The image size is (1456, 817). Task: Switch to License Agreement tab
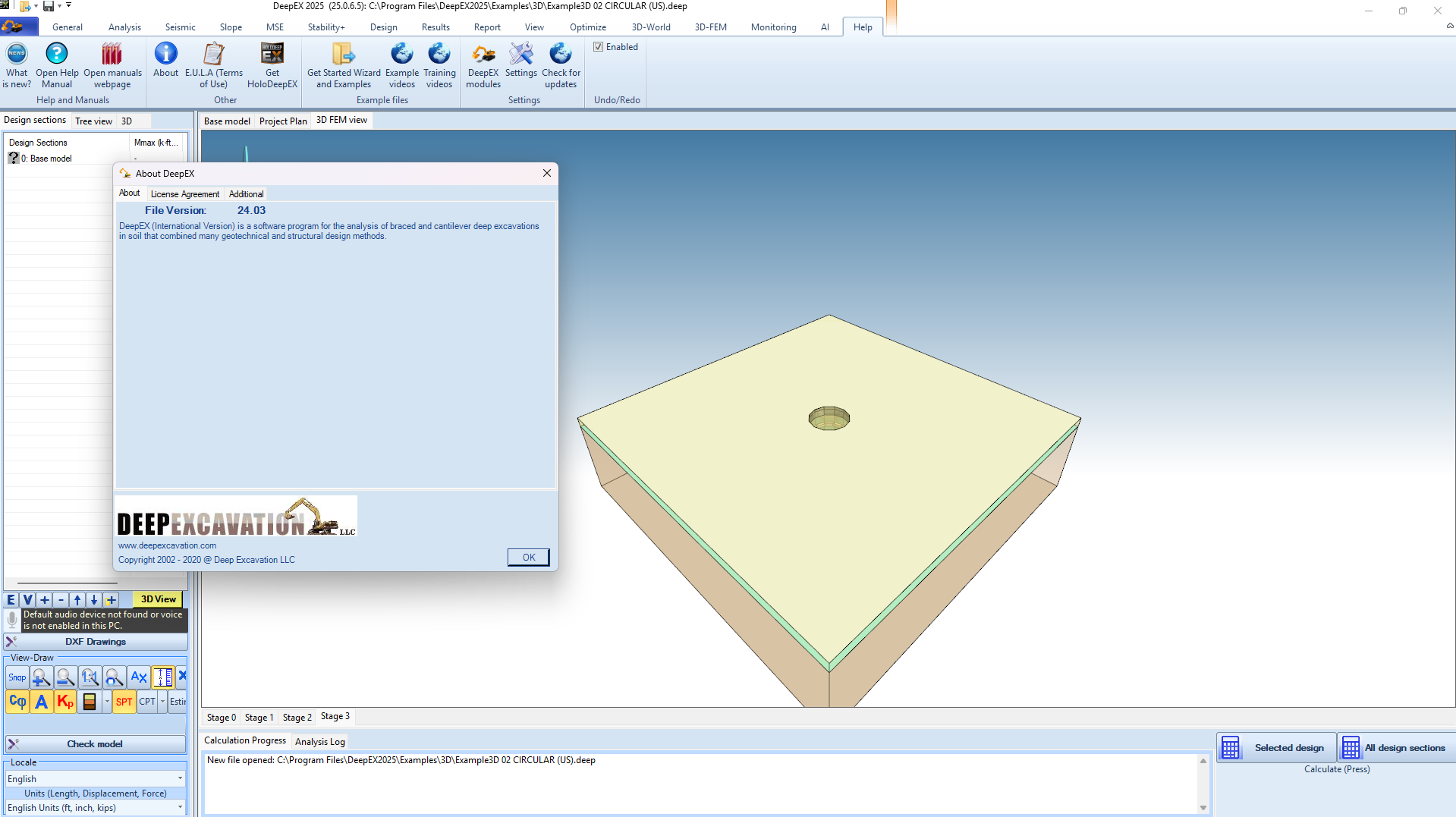(x=185, y=194)
